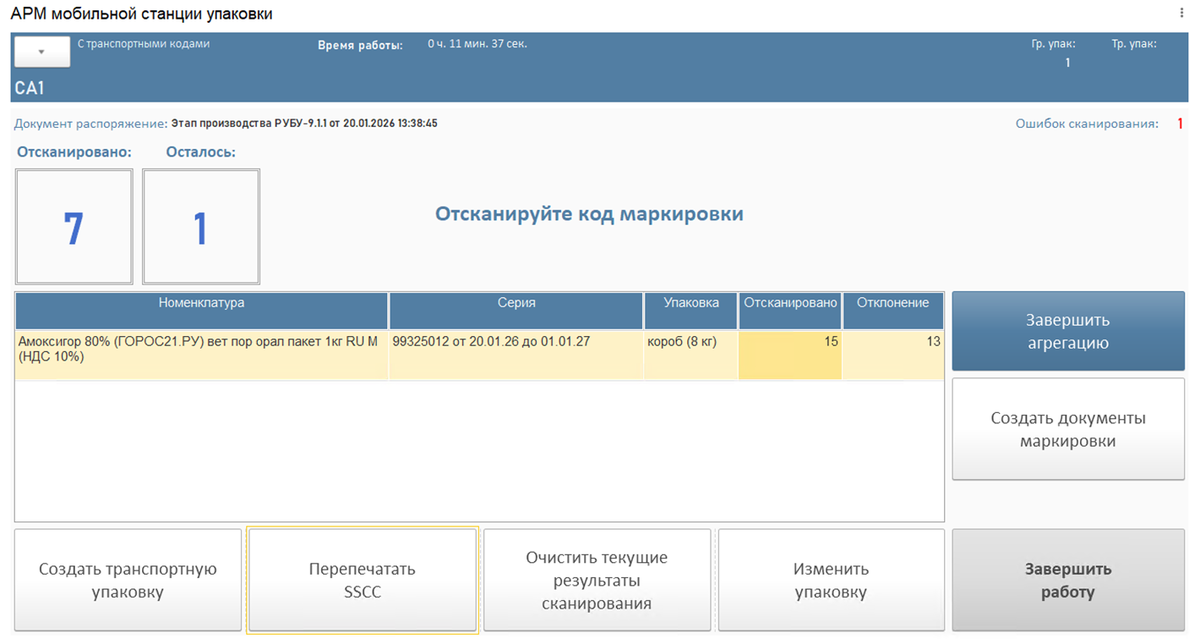
Task: Click the Осталось counter showing 1
Action: coord(200,225)
